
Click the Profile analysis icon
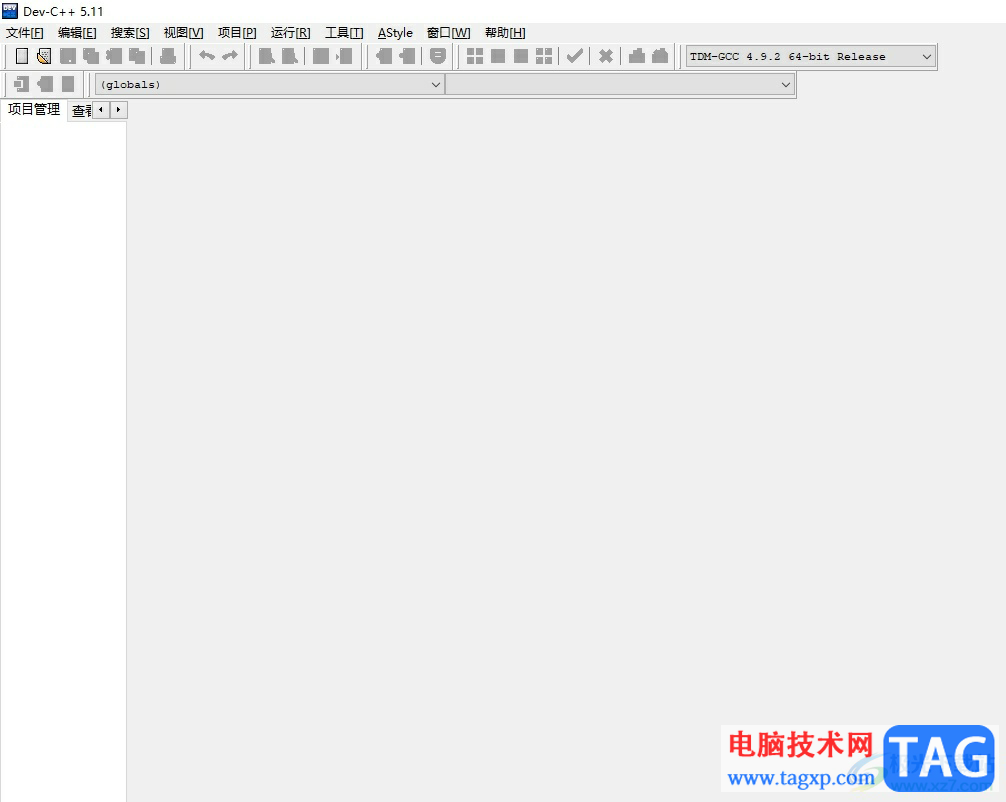pos(636,56)
